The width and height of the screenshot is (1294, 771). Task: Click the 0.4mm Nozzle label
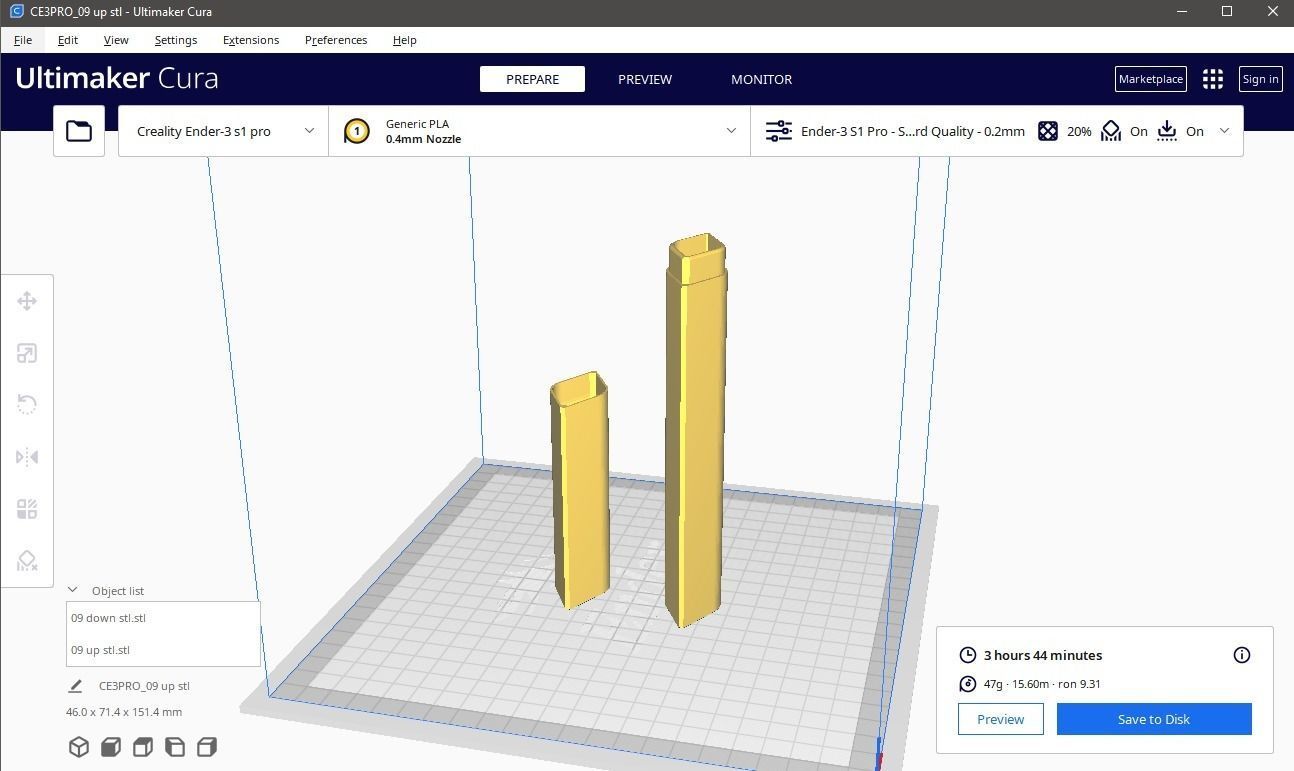coord(423,139)
